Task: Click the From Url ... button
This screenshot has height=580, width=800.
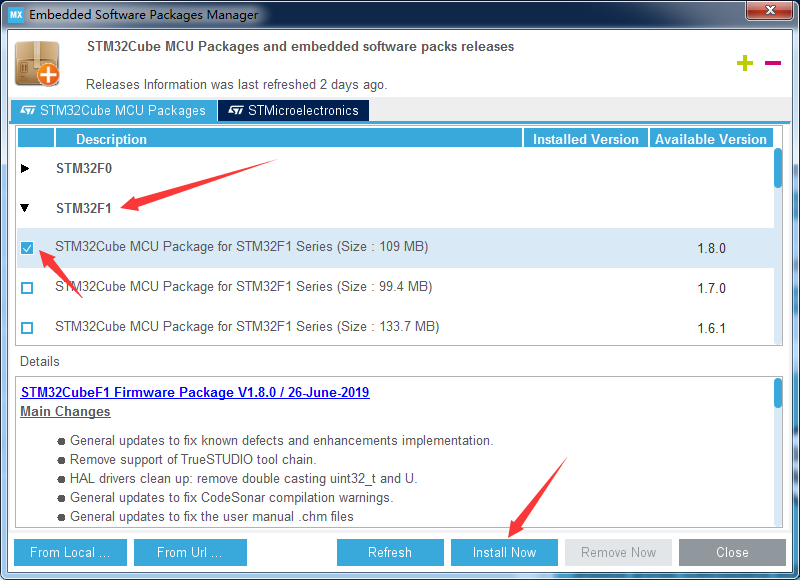Action: 190,552
